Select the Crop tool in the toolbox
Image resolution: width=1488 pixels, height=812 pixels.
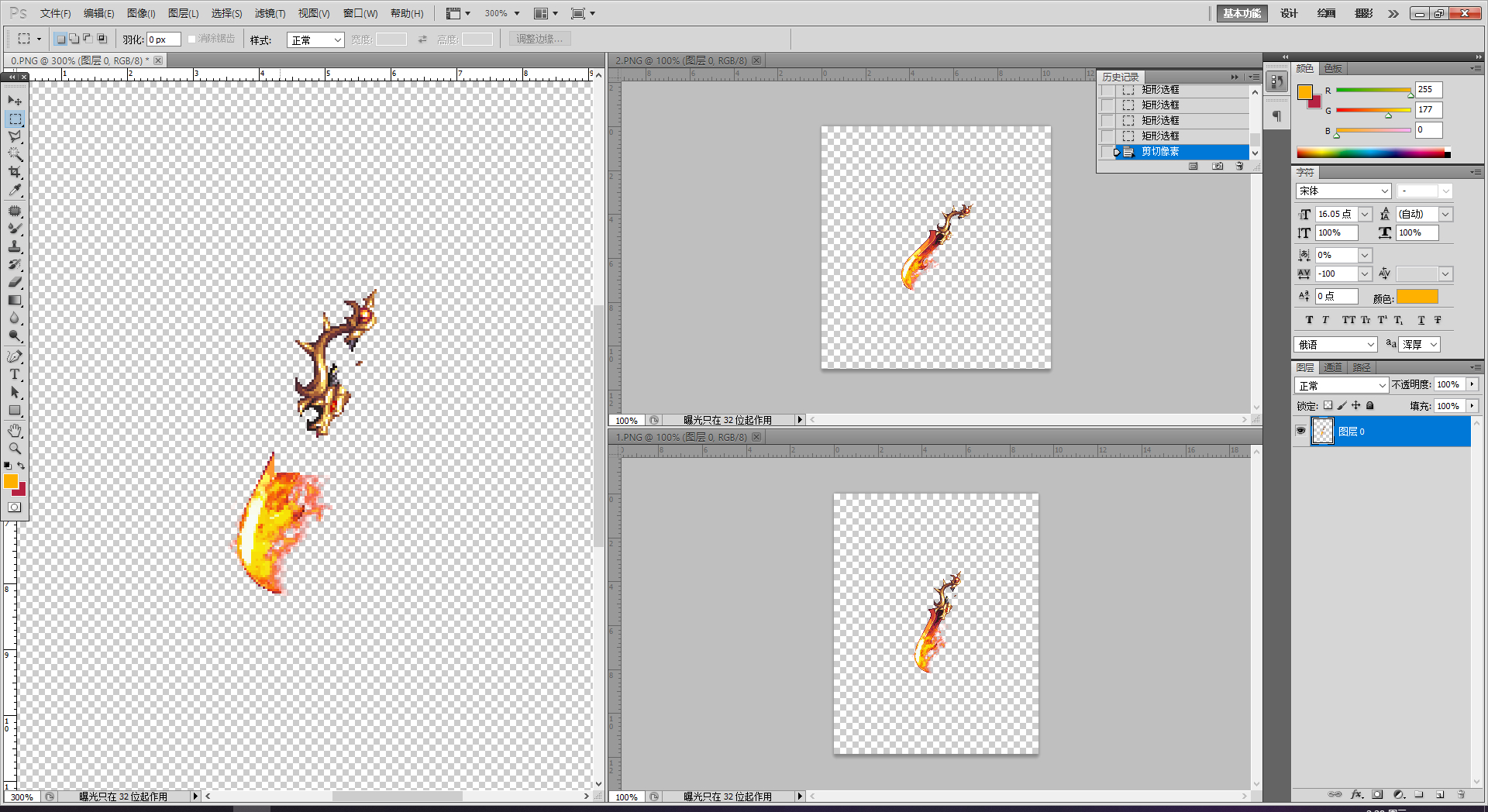click(x=15, y=172)
